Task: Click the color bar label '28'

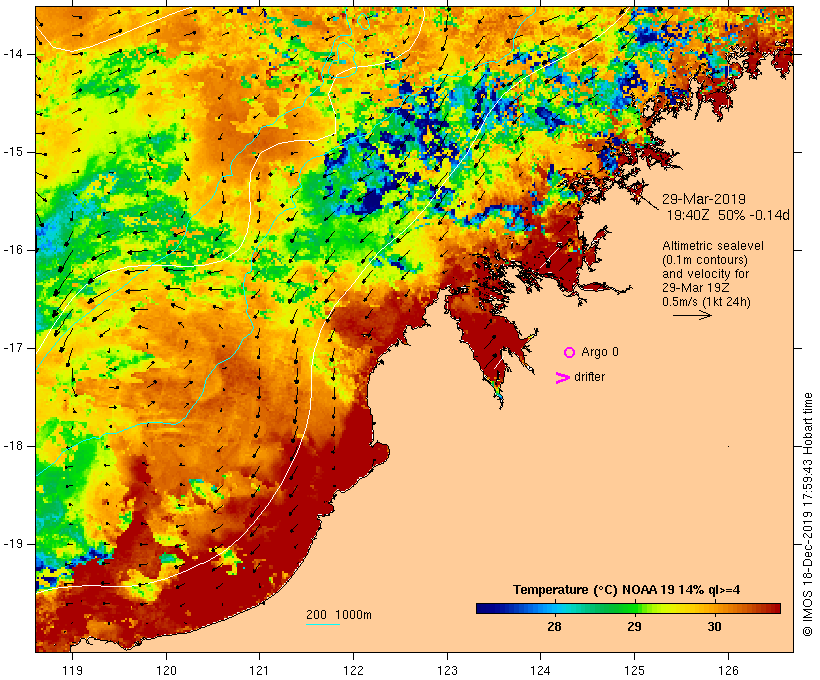Action: coord(554,627)
